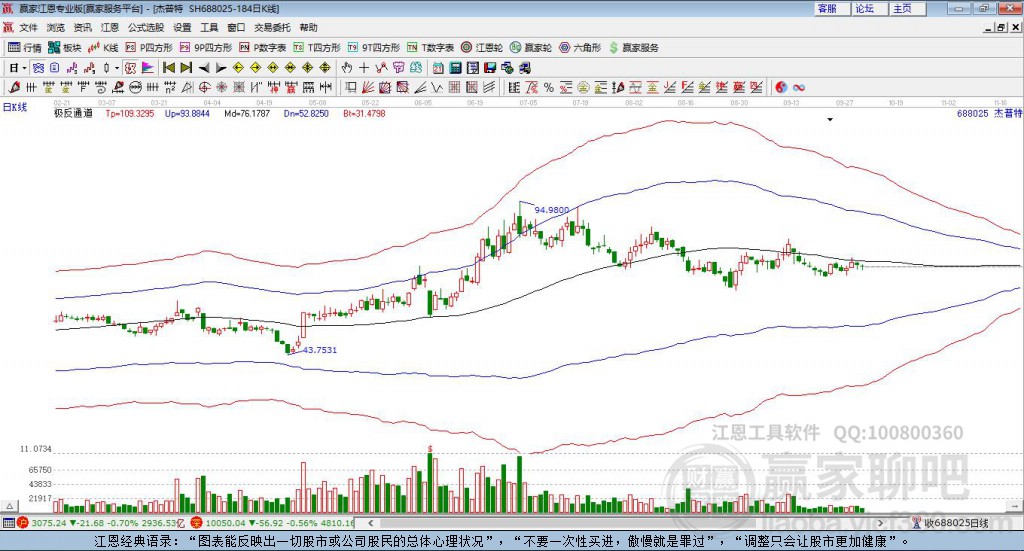Select the crosshair cursor tool
1024x551 pixels.
click(x=364, y=68)
